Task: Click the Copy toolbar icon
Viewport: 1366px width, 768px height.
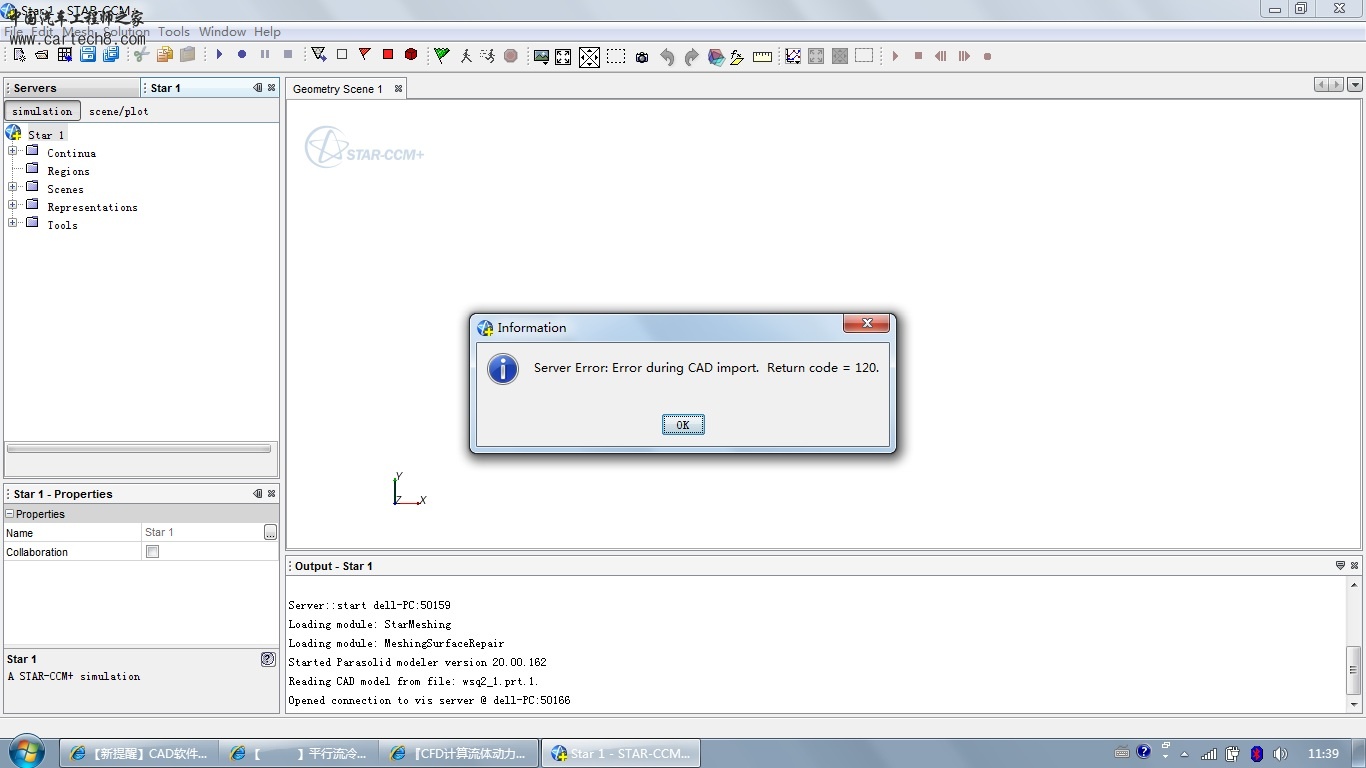Action: pyautogui.click(x=164, y=55)
